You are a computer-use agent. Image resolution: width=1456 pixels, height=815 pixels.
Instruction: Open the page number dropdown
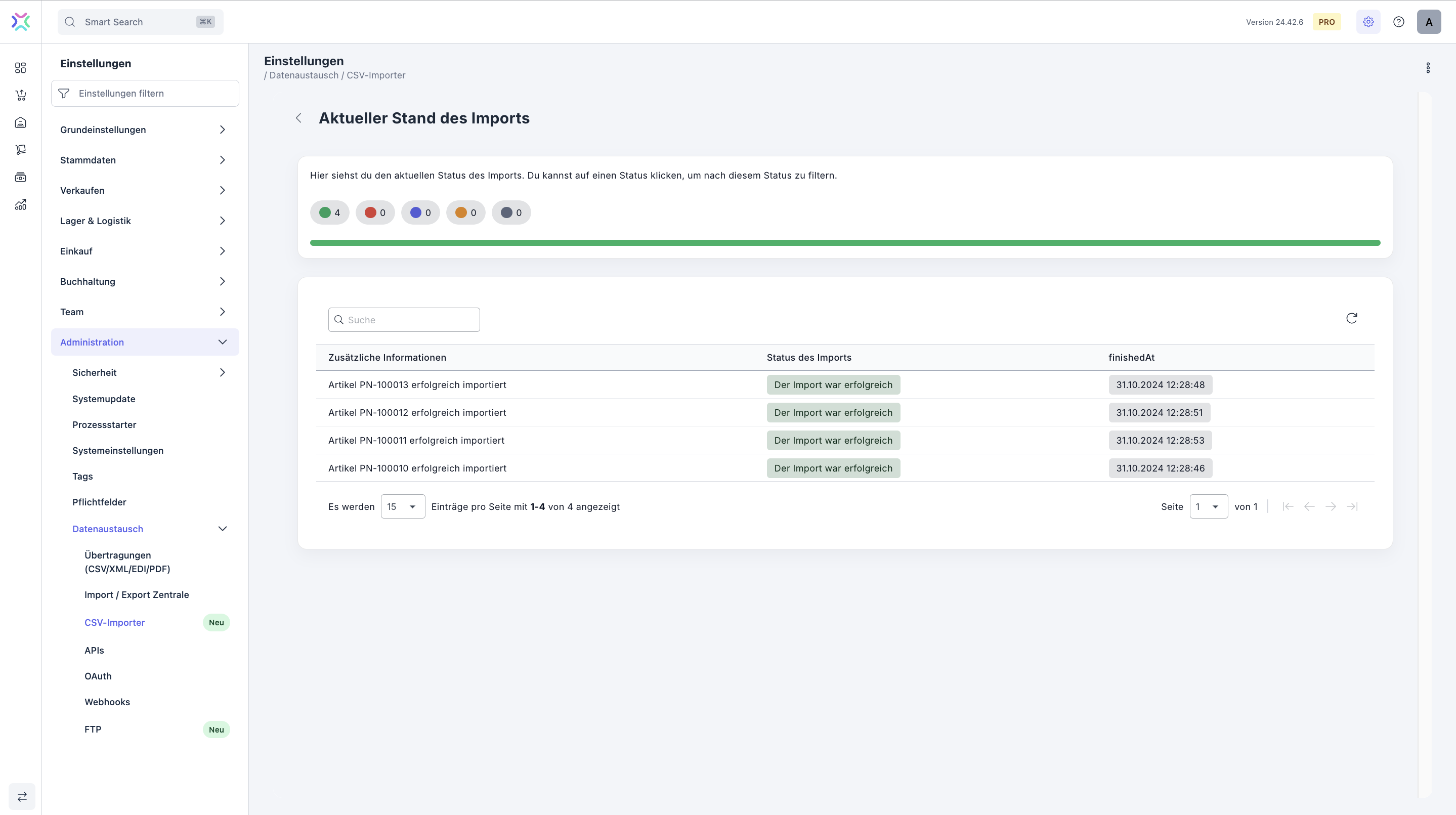(1208, 506)
